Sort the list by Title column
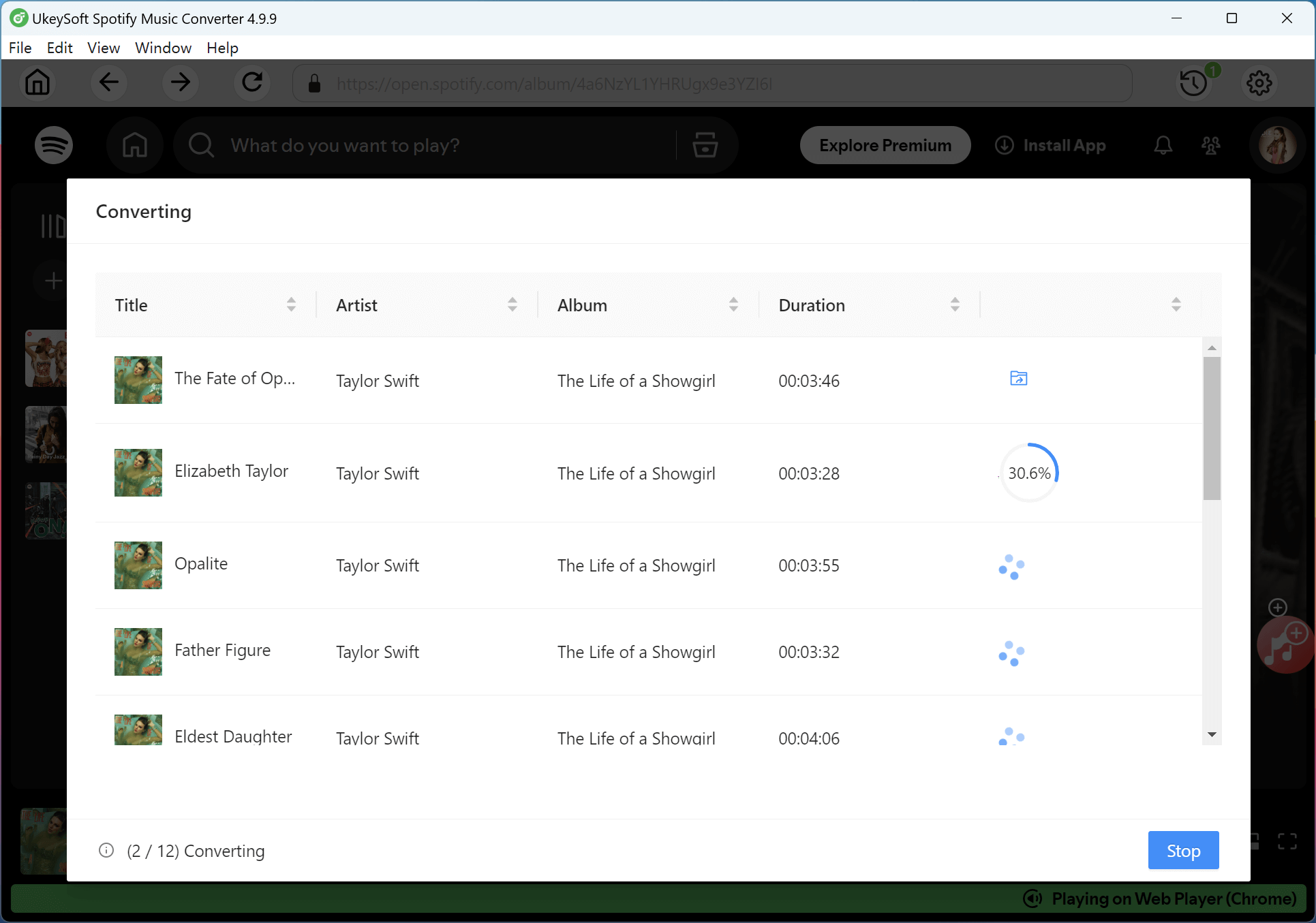This screenshot has width=1316, height=923. (x=291, y=304)
